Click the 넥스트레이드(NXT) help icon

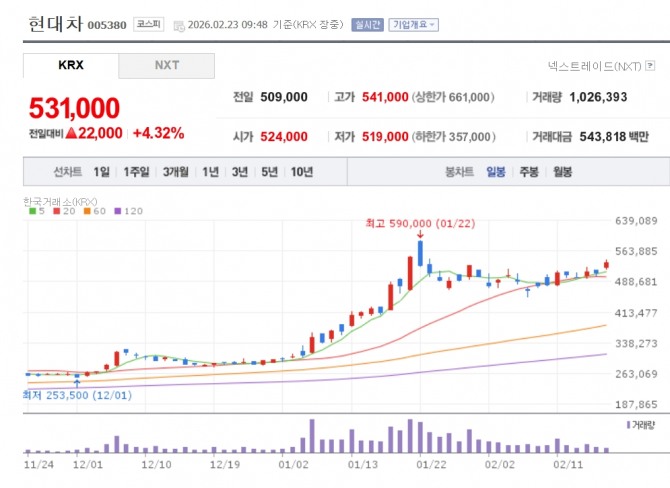point(648,66)
